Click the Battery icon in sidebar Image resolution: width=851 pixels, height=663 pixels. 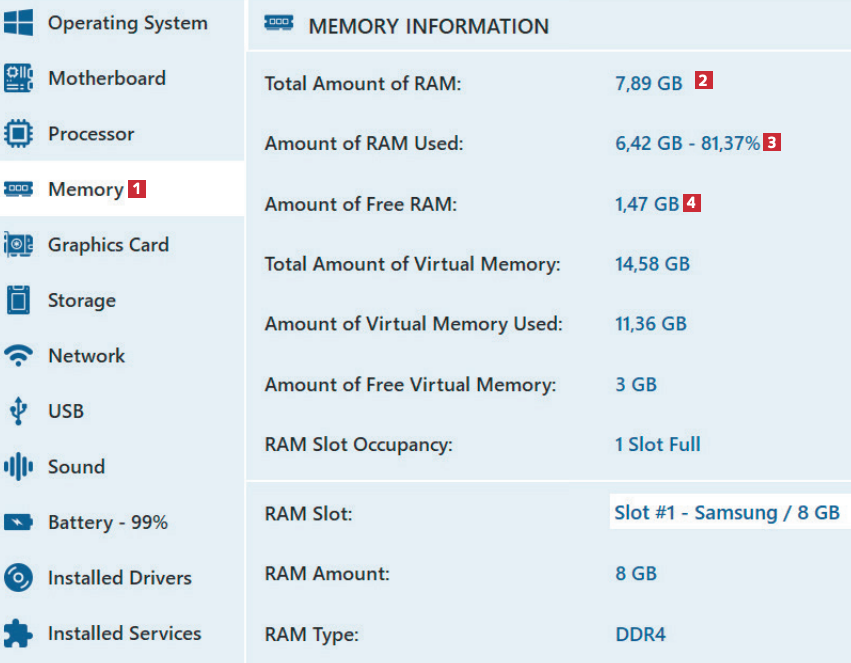(18, 523)
